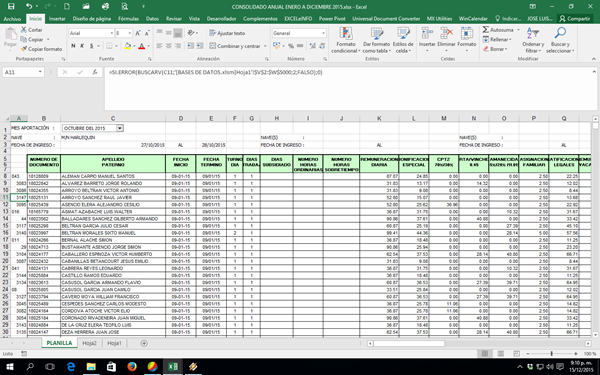This screenshot has width=600, height=375.
Task: Align text left in Alineación group
Action: point(160,46)
